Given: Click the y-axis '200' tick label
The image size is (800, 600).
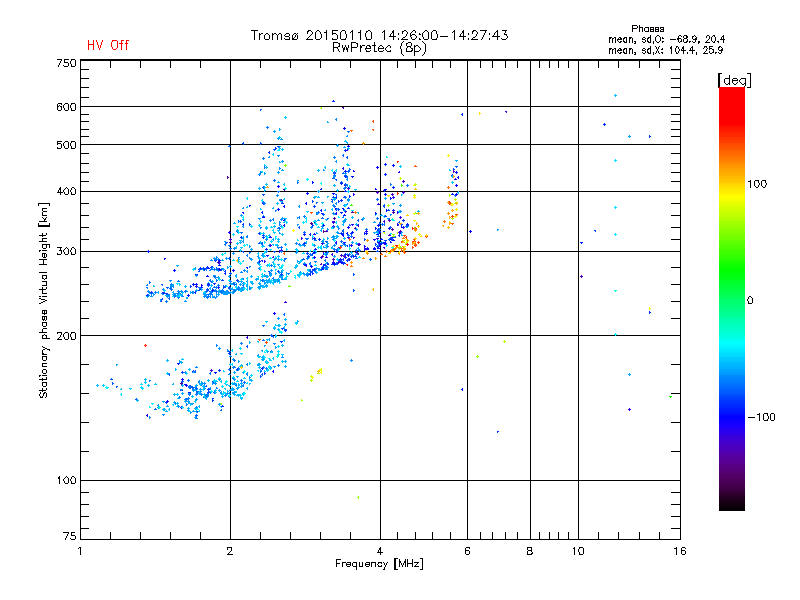Looking at the screenshot, I should coord(66,336).
